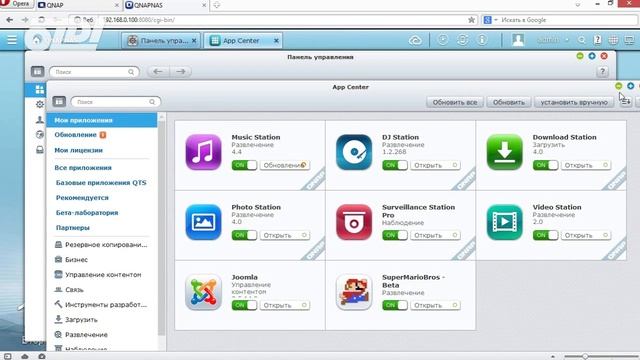The width and height of the screenshot is (640, 360).
Task: Switch to App Center desktop tab
Action: (244, 40)
